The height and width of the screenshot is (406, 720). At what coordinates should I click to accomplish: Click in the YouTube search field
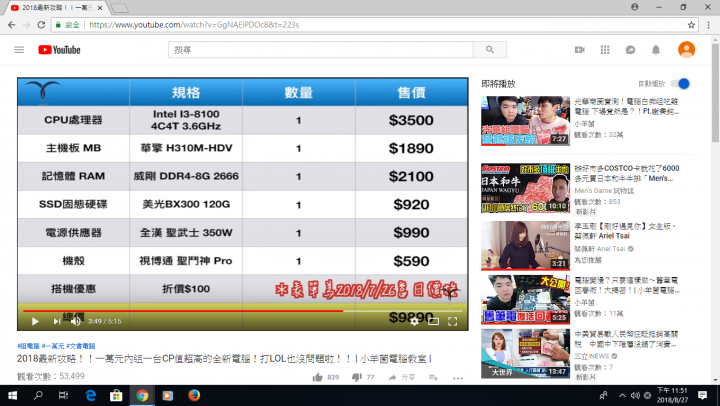click(x=321, y=50)
